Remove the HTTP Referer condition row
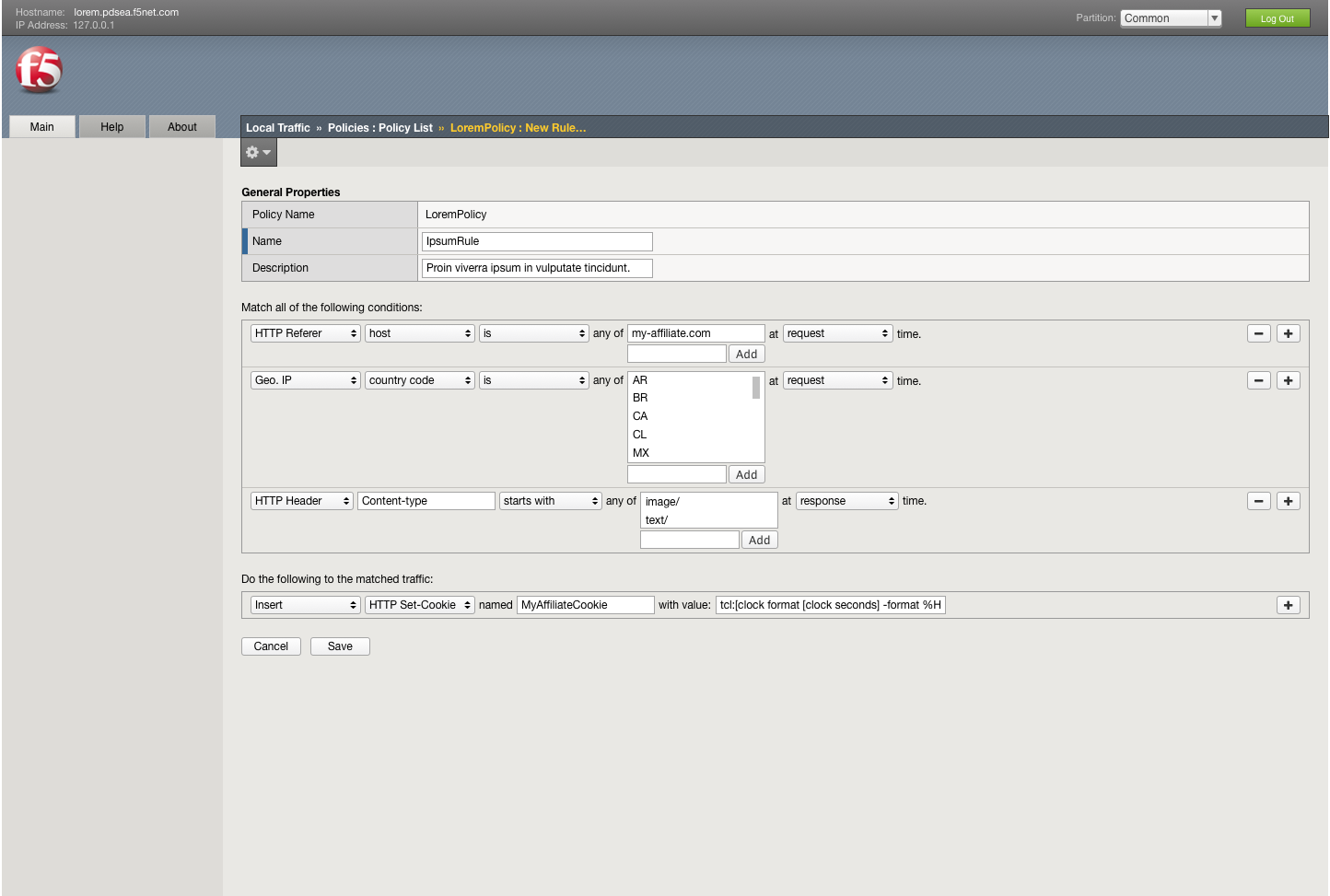 coord(1259,333)
